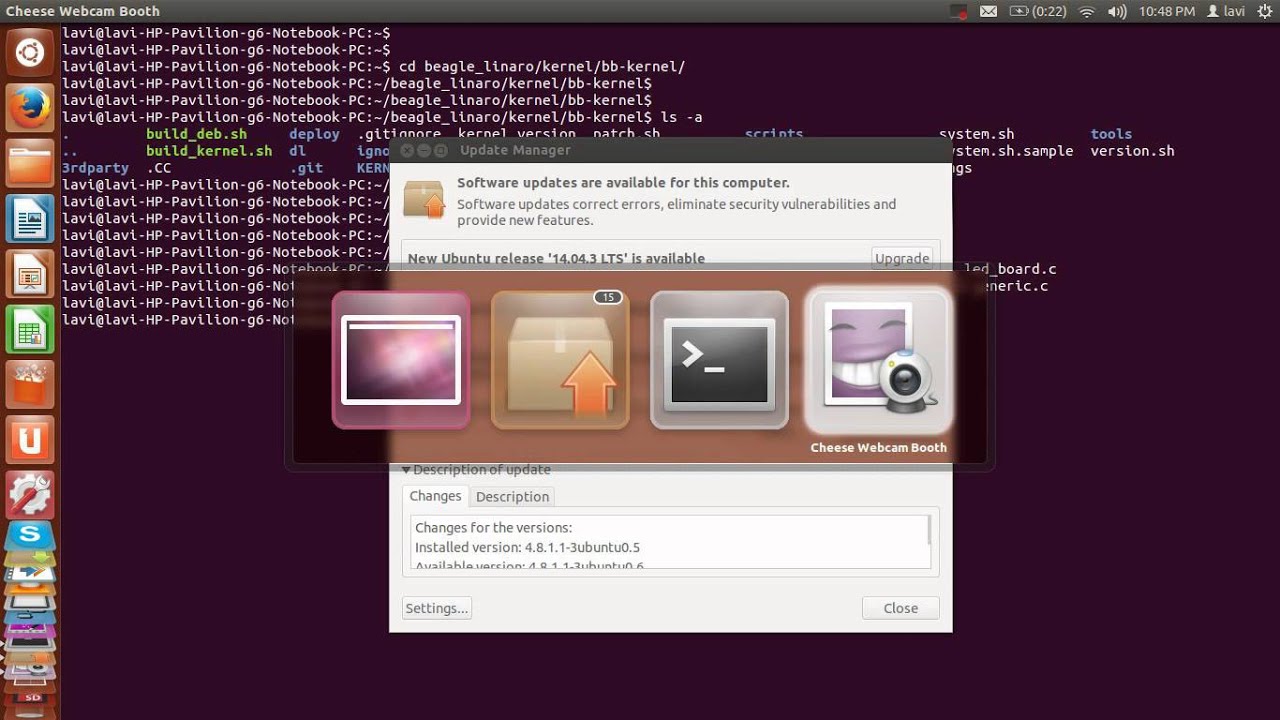
Task: Click the Update Manager package icon
Action: [424, 199]
